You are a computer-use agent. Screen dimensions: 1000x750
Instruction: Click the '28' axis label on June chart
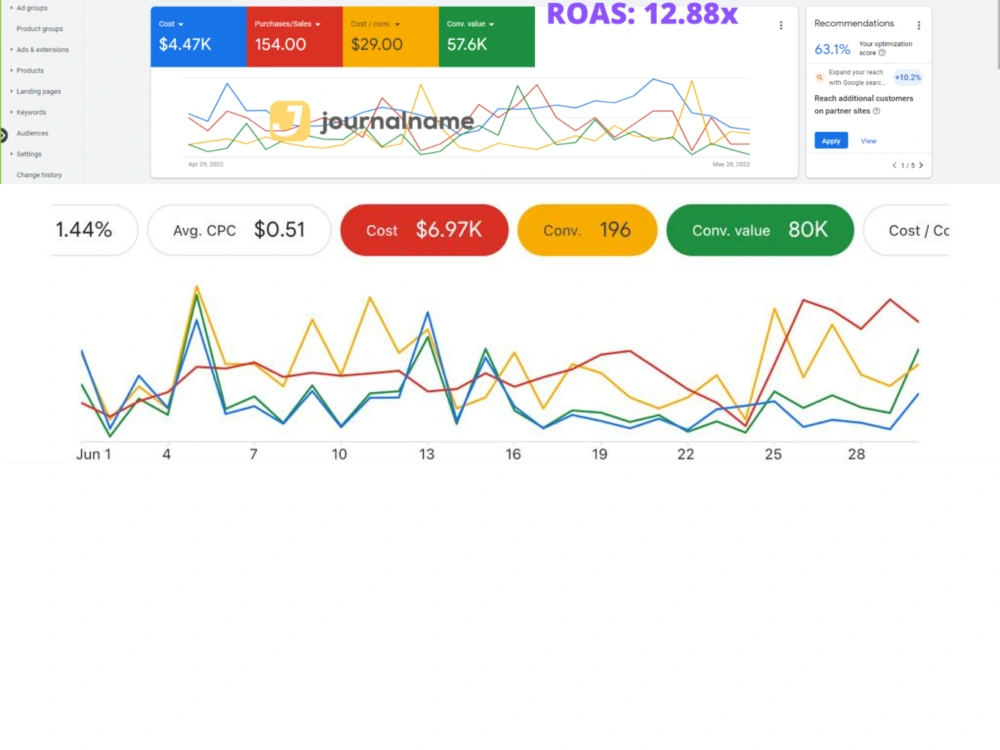click(x=857, y=454)
